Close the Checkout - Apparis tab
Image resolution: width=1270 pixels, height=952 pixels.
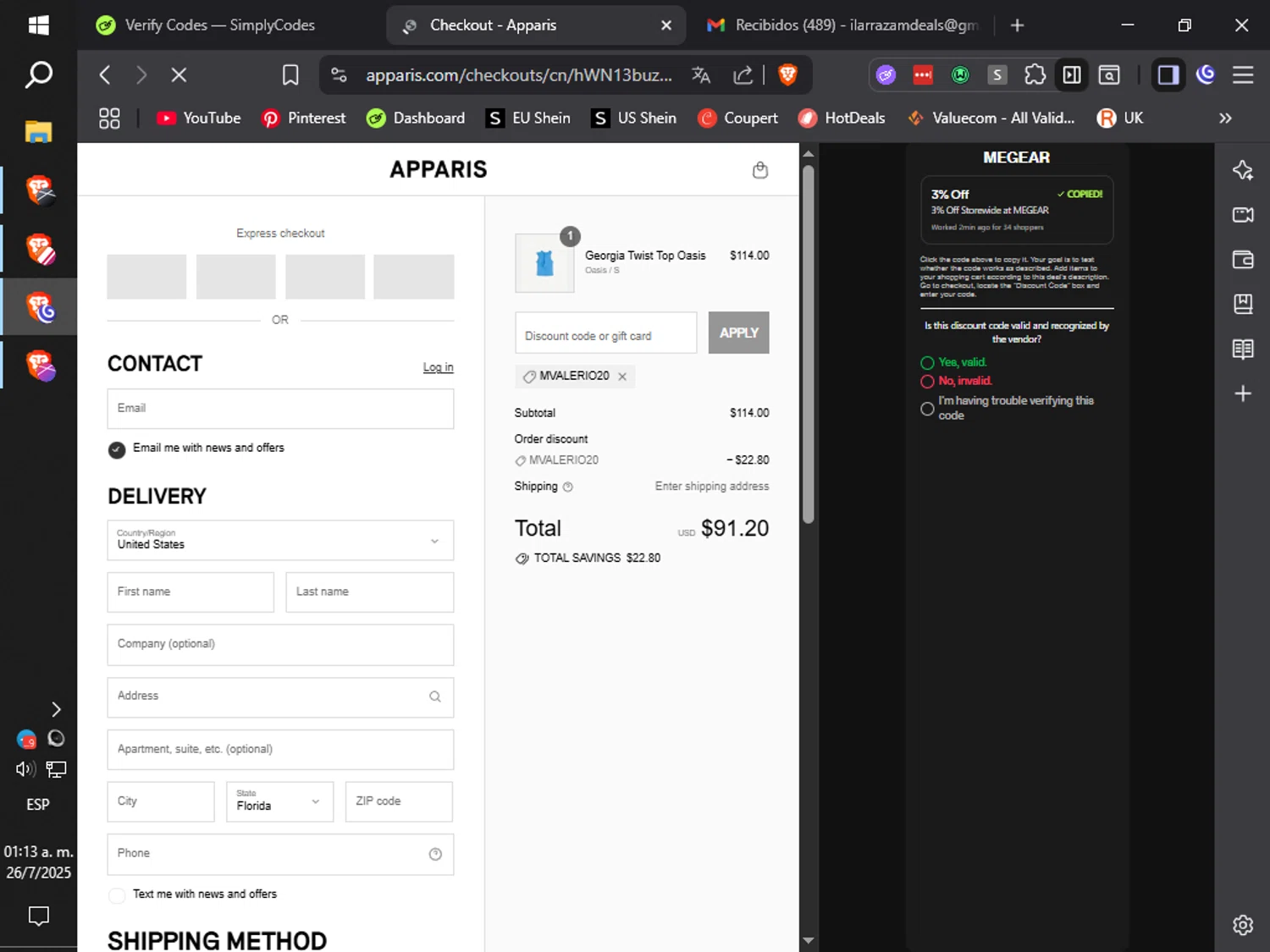(666, 25)
